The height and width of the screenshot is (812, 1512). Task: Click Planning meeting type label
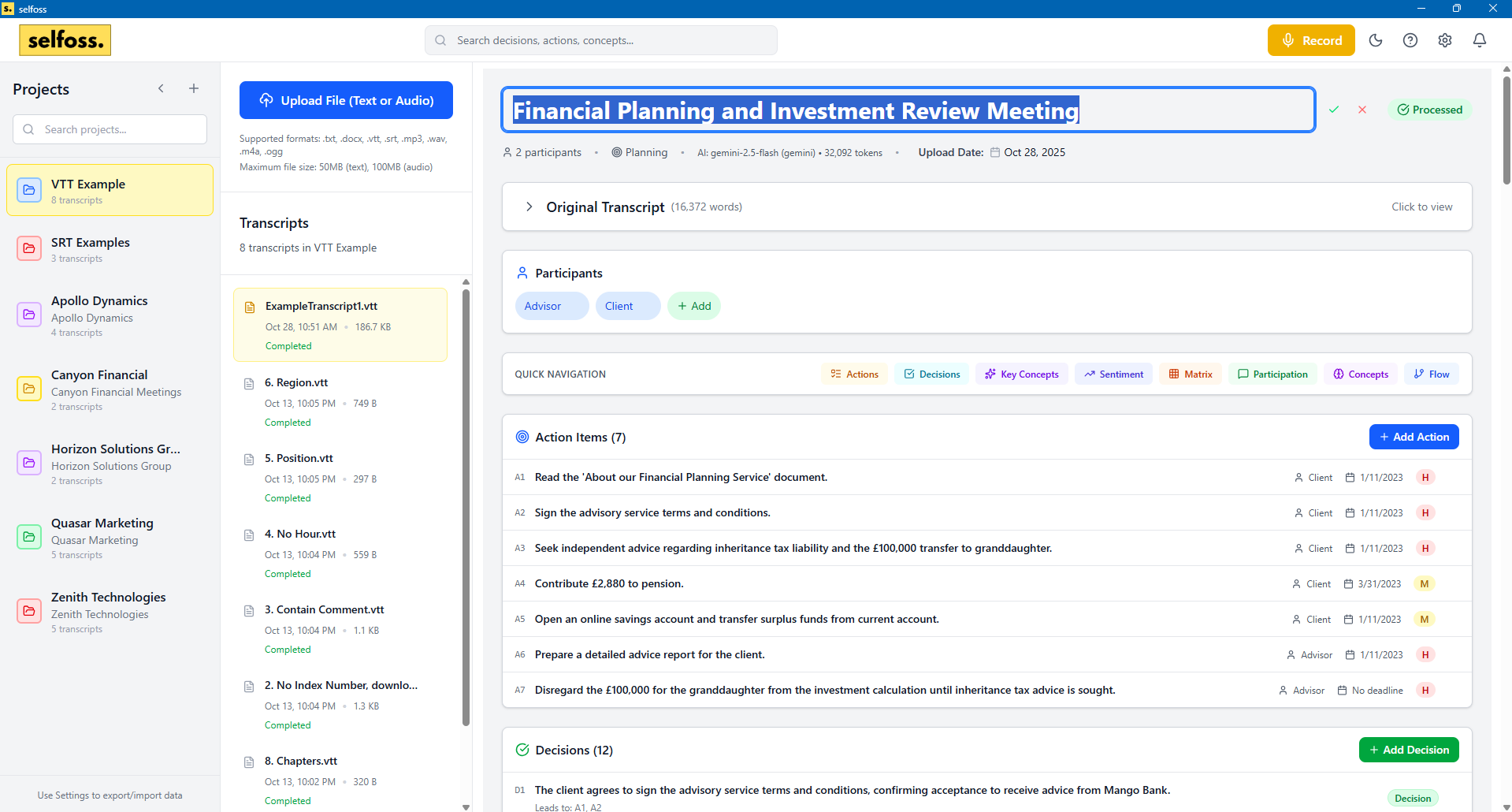pos(639,152)
